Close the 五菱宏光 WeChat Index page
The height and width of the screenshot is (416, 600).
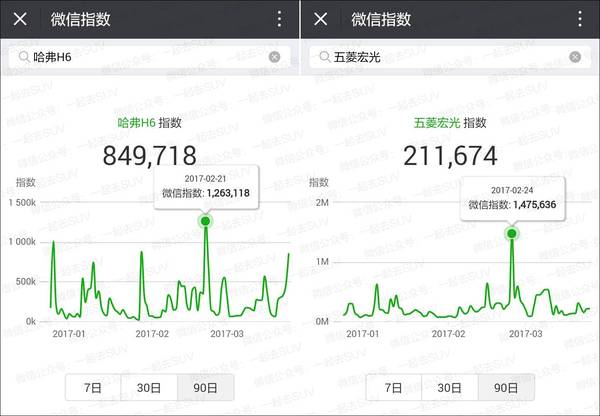321,19
